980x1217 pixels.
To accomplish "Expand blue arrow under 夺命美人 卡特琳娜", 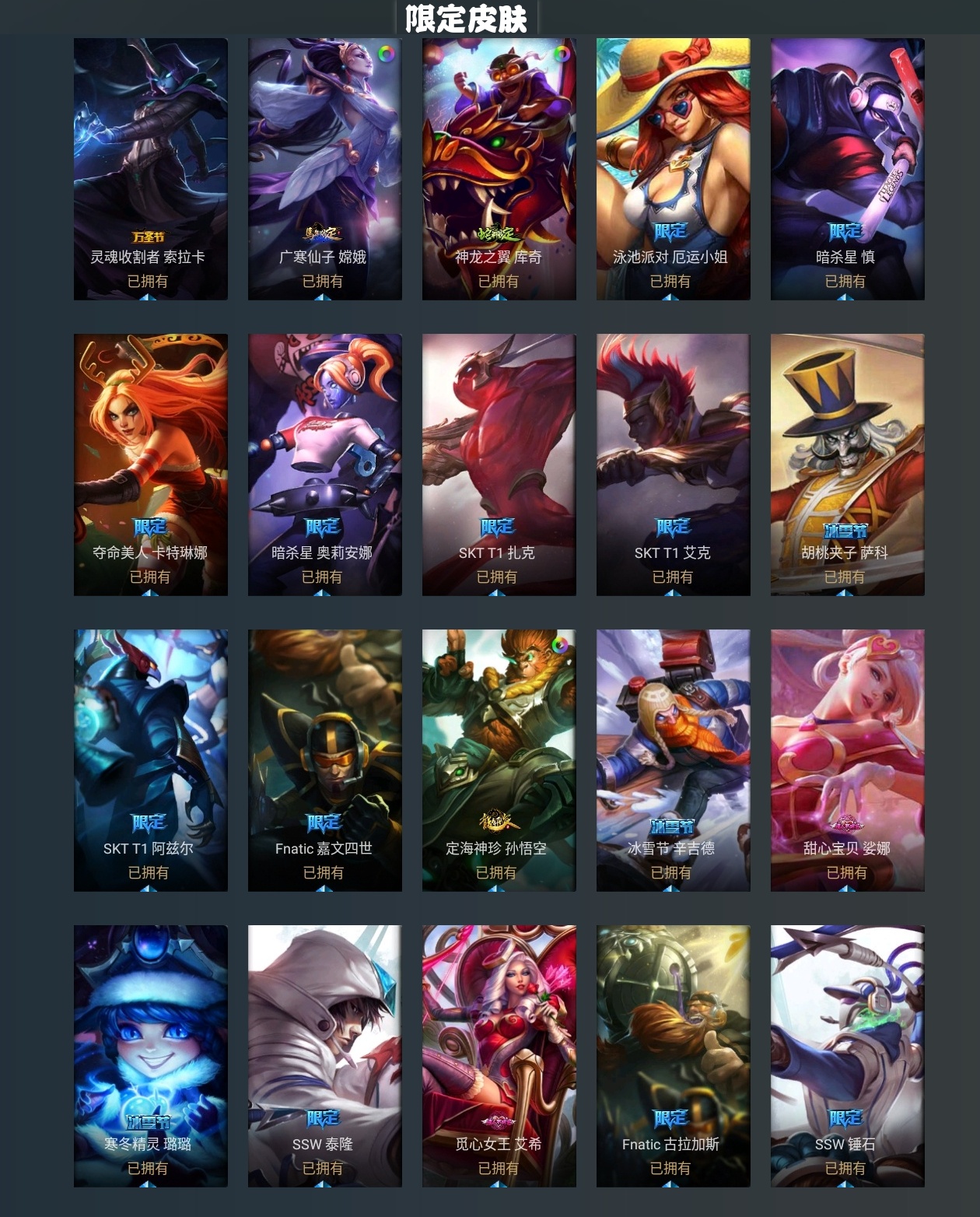I will [x=150, y=592].
